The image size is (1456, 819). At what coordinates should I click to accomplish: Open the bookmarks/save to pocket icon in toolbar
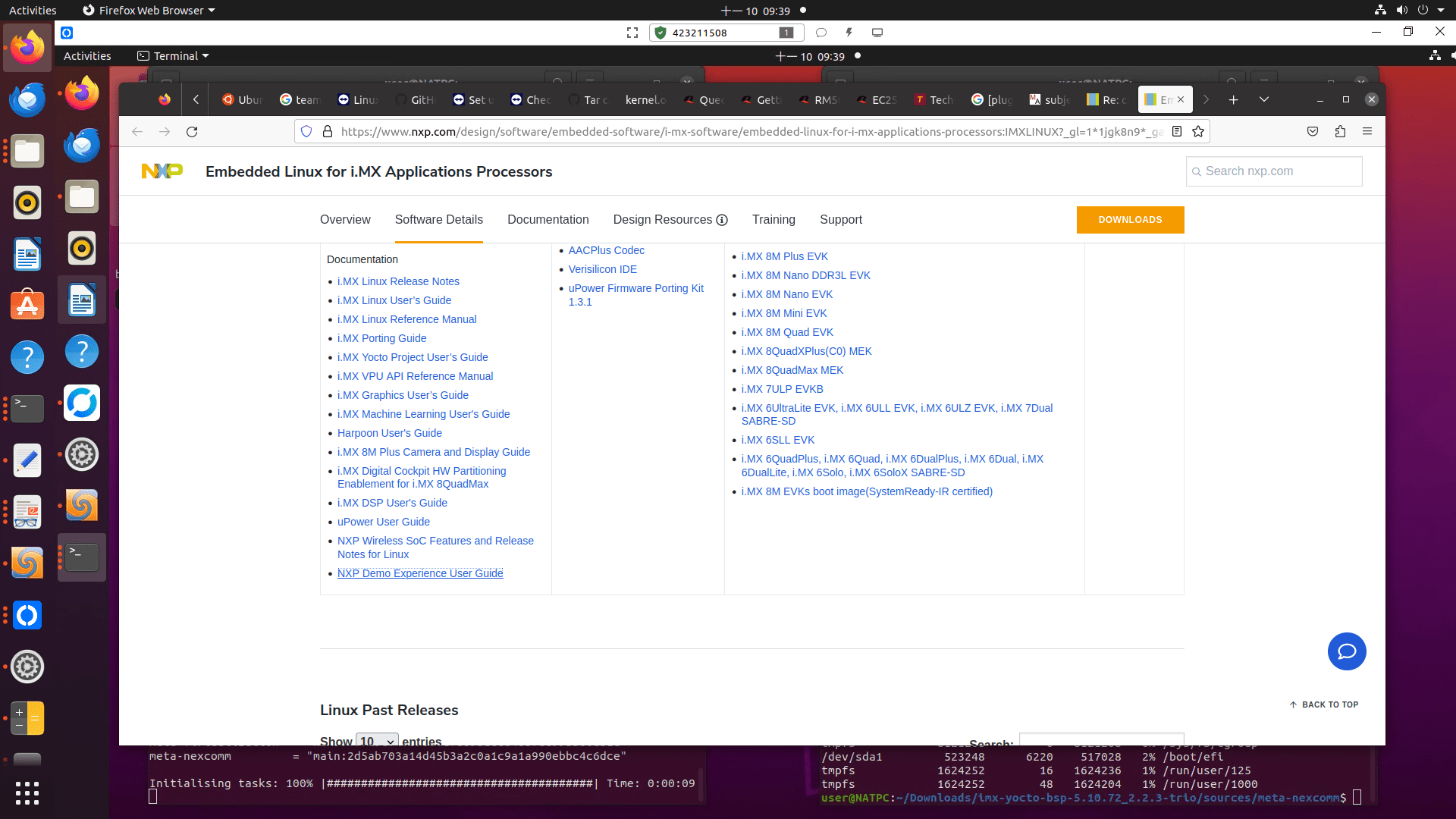click(1313, 131)
